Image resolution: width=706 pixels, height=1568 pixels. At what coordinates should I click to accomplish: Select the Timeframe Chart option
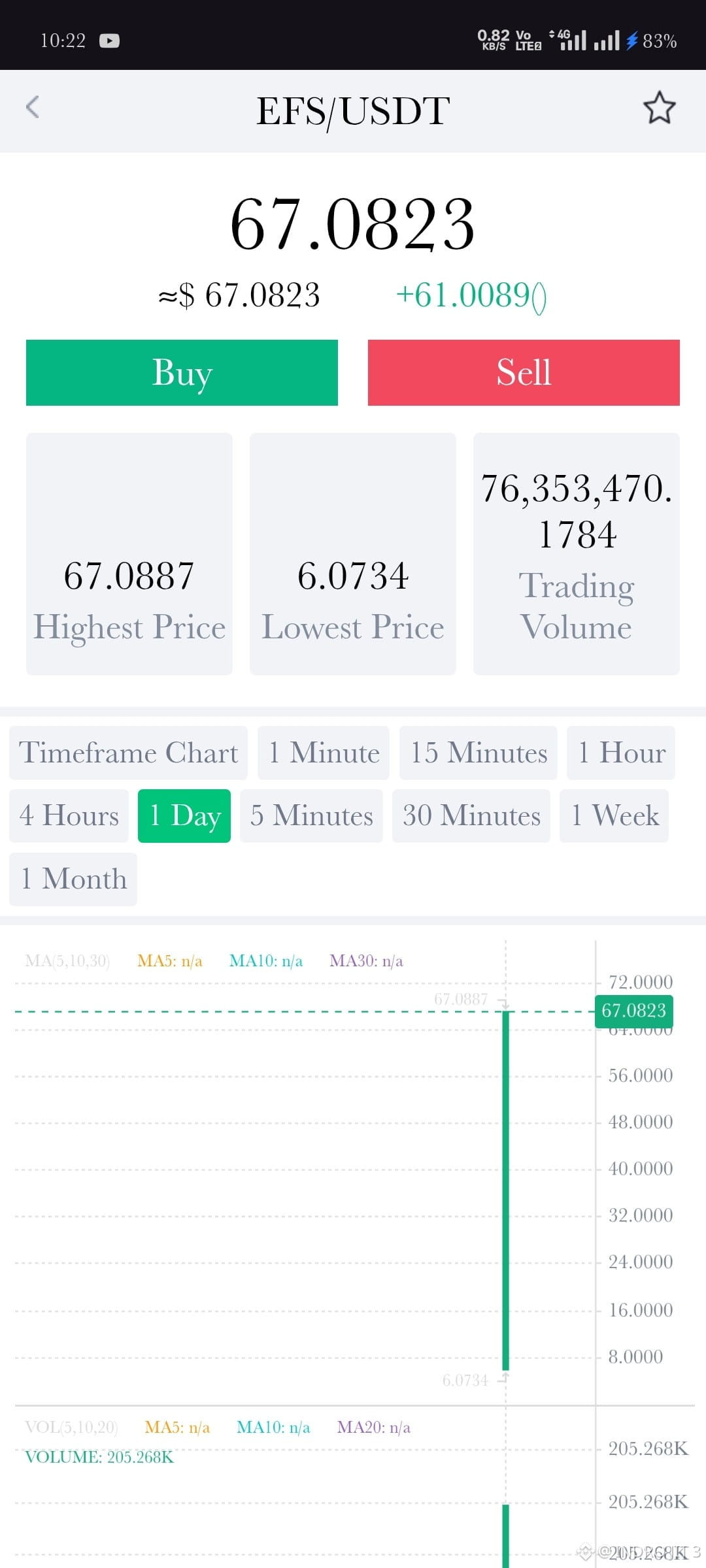pyautogui.click(x=128, y=753)
